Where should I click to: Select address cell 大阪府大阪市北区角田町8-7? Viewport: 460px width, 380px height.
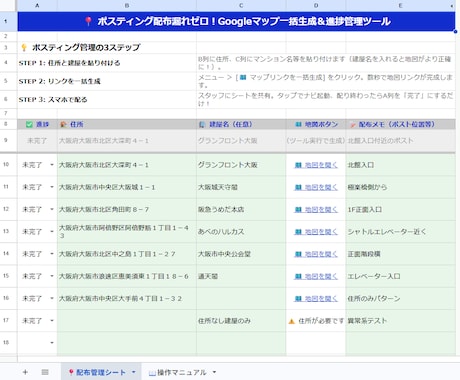click(127, 209)
